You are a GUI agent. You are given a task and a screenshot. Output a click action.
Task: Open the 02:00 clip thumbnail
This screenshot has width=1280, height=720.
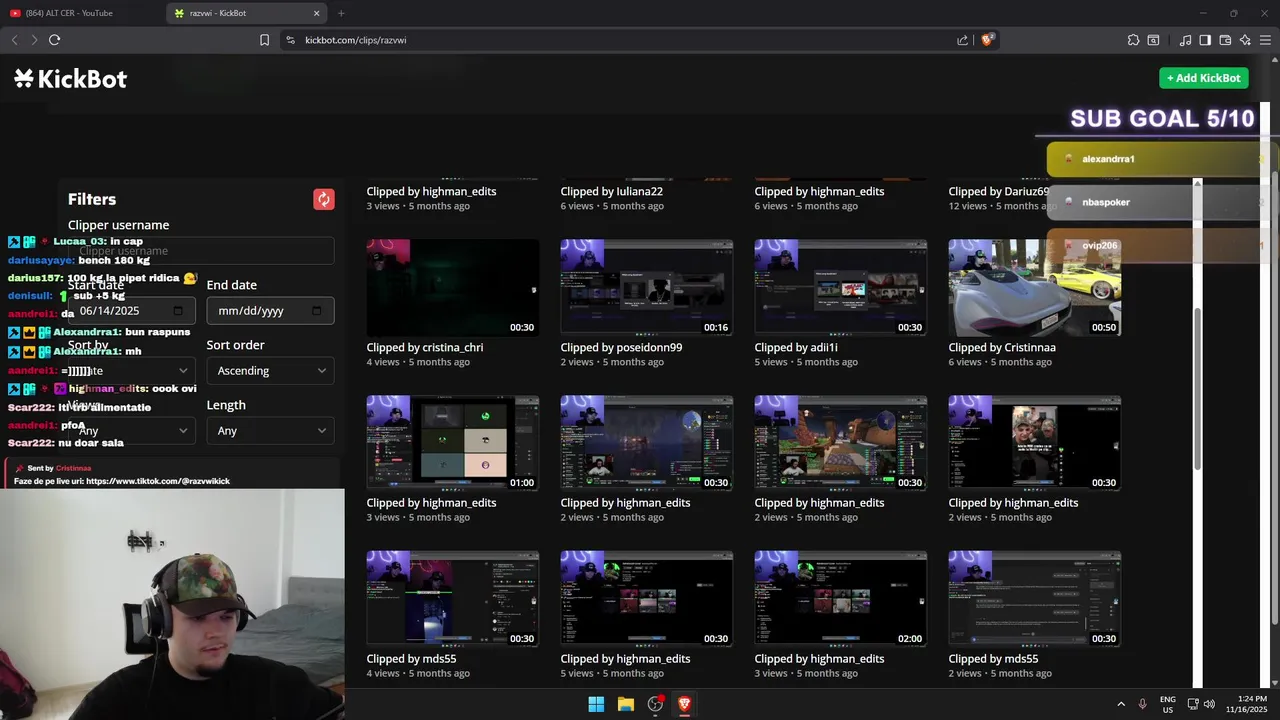click(x=841, y=598)
